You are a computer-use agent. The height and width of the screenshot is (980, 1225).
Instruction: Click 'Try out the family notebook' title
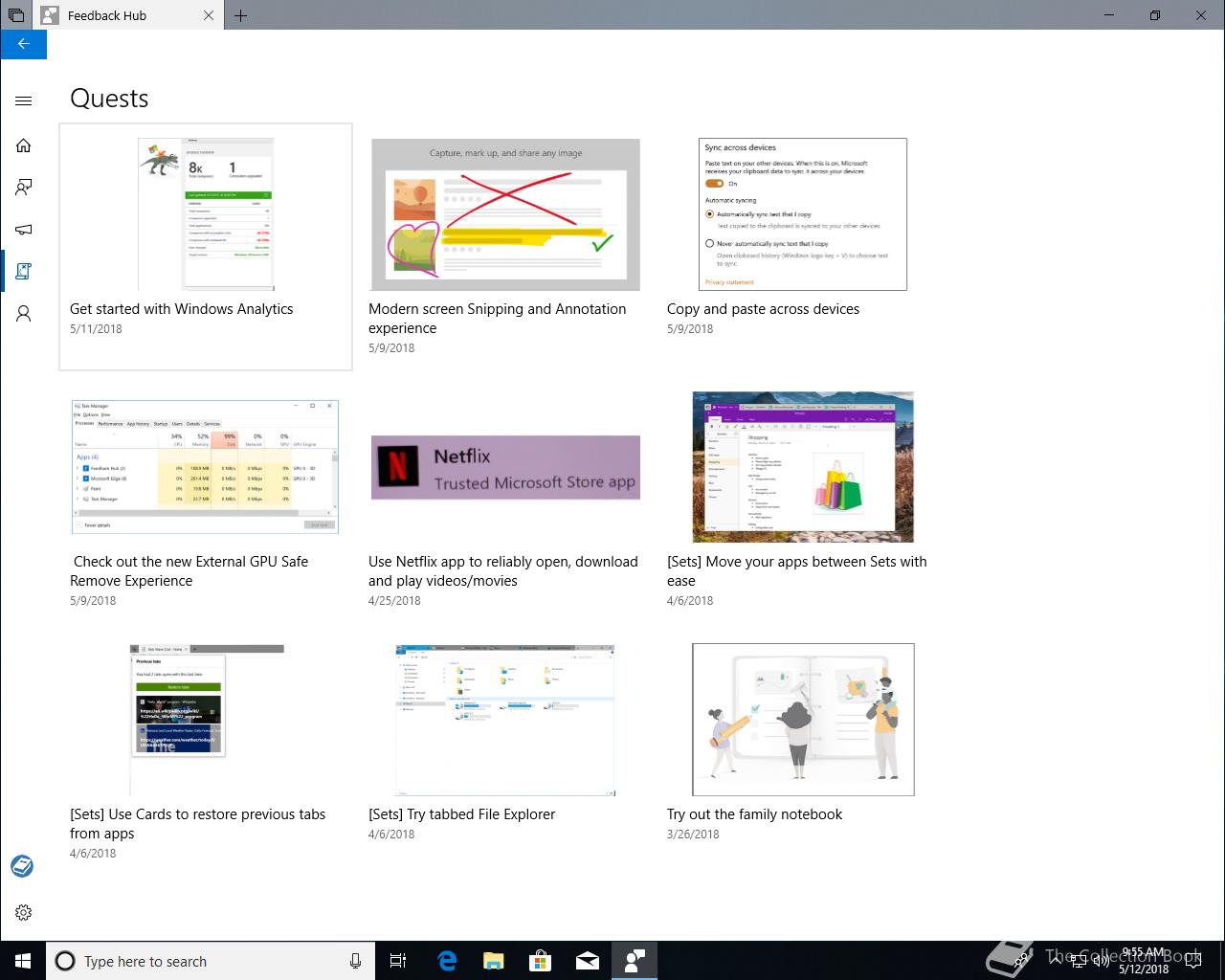(x=755, y=814)
